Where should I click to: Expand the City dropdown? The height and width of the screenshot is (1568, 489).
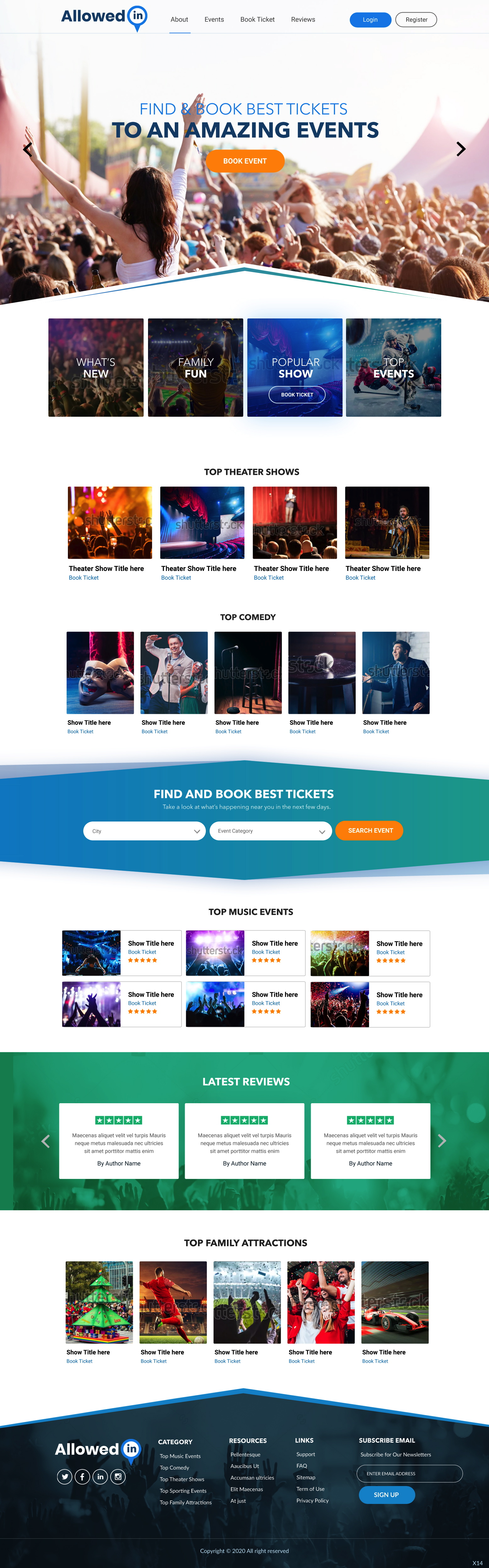pyautogui.click(x=144, y=831)
